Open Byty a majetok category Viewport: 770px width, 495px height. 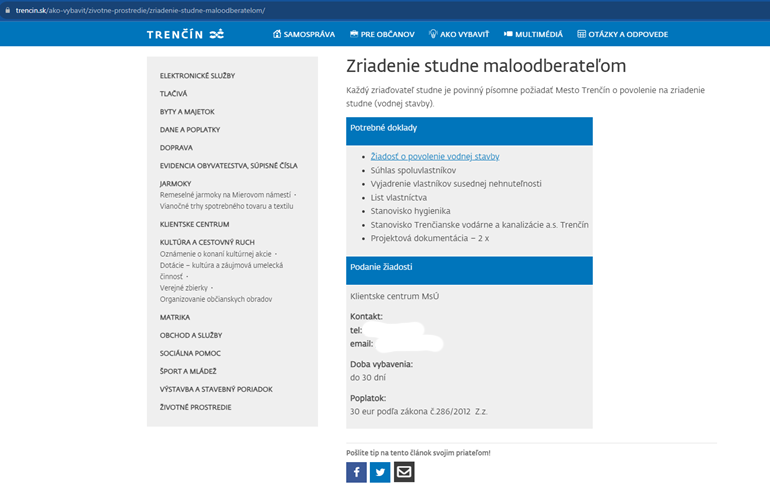click(x=187, y=112)
